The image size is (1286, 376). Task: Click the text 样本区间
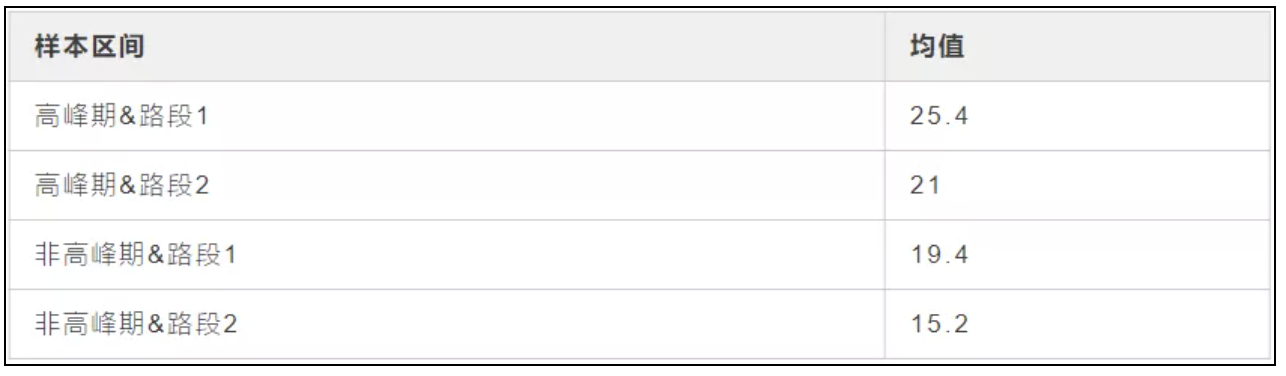click(x=84, y=47)
